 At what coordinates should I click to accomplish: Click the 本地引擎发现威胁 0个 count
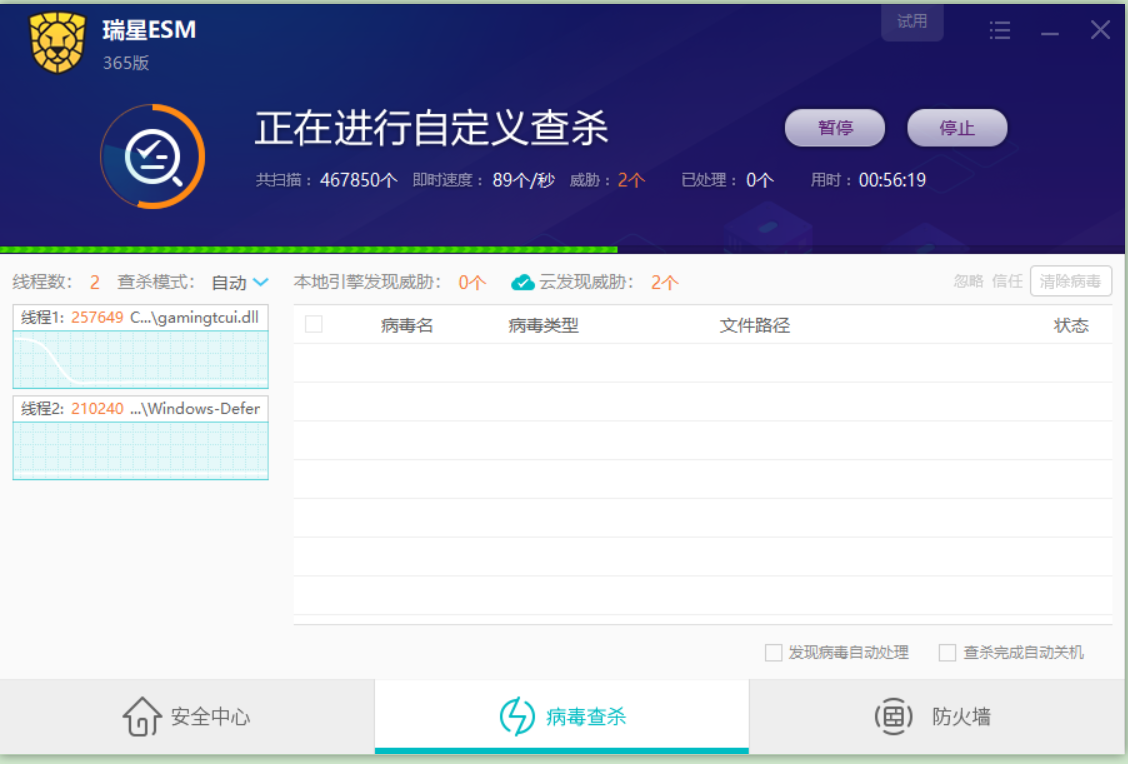tap(472, 283)
